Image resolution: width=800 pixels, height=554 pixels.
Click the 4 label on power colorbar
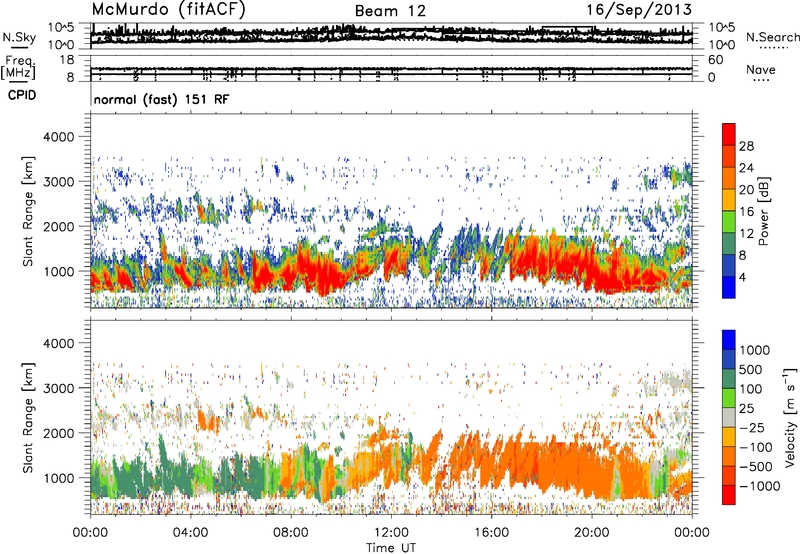[x=742, y=278]
